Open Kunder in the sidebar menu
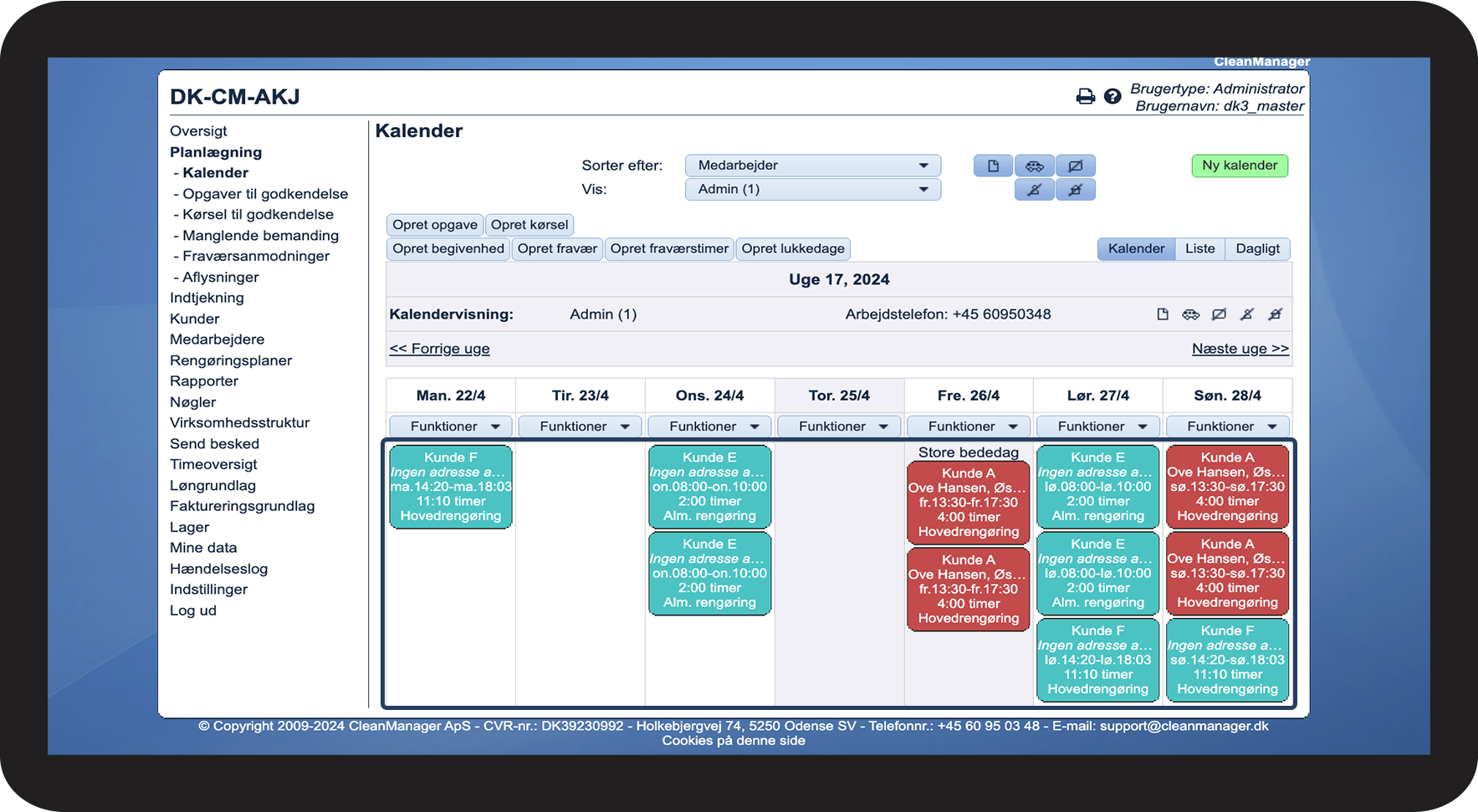 point(194,319)
